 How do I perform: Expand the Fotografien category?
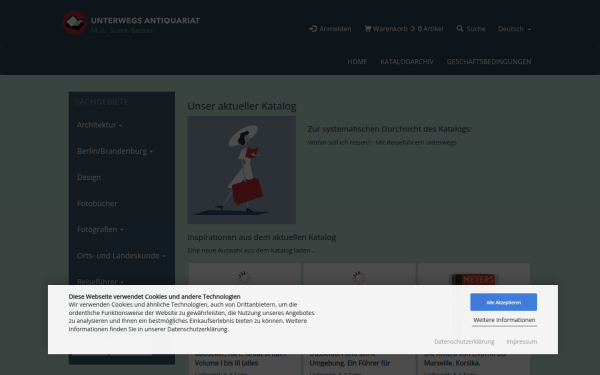[x=100, y=230]
